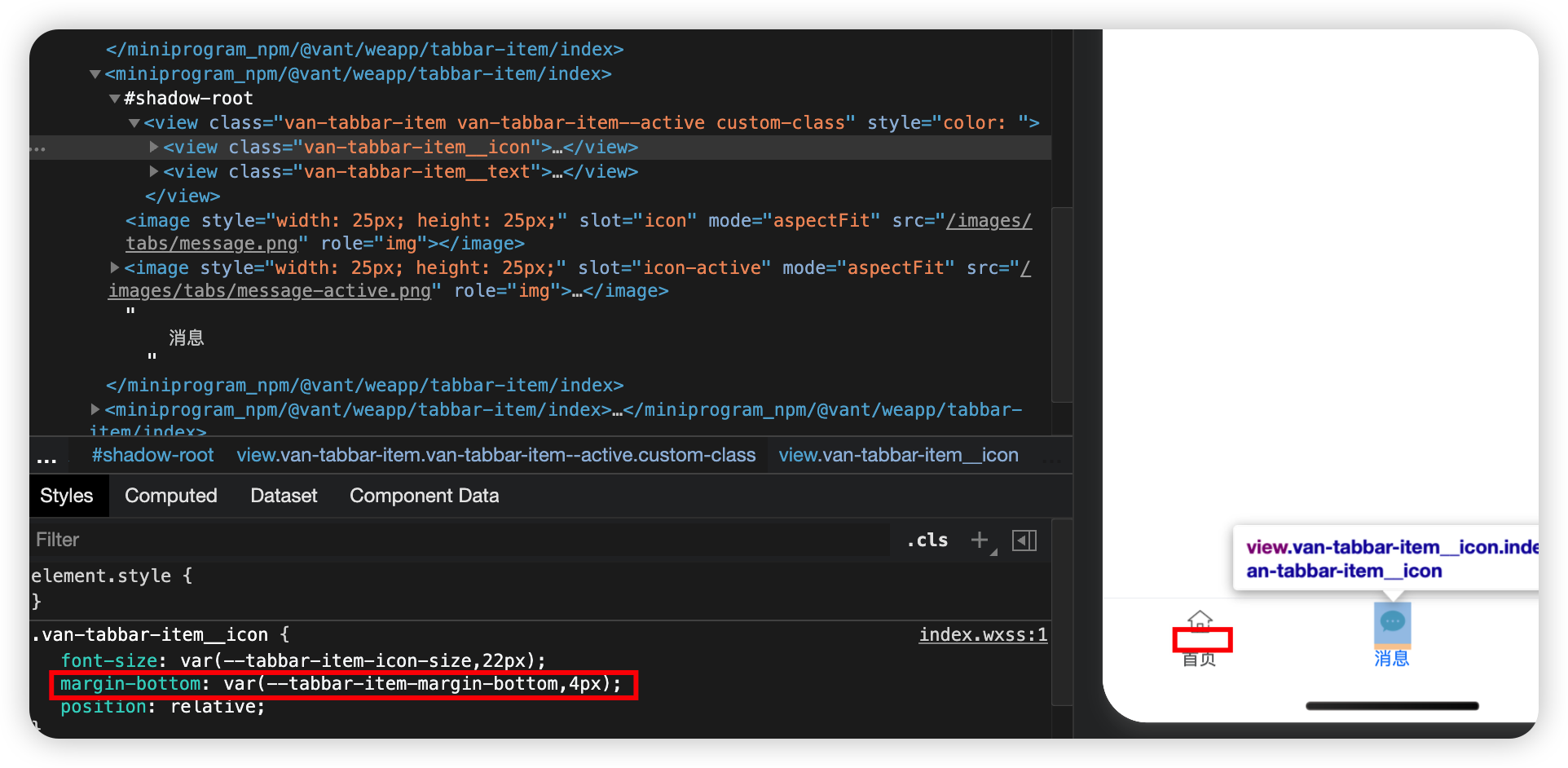The height and width of the screenshot is (768, 1568).
Task: Select #shadow-root in the breadcrumb bar
Action: (x=152, y=455)
